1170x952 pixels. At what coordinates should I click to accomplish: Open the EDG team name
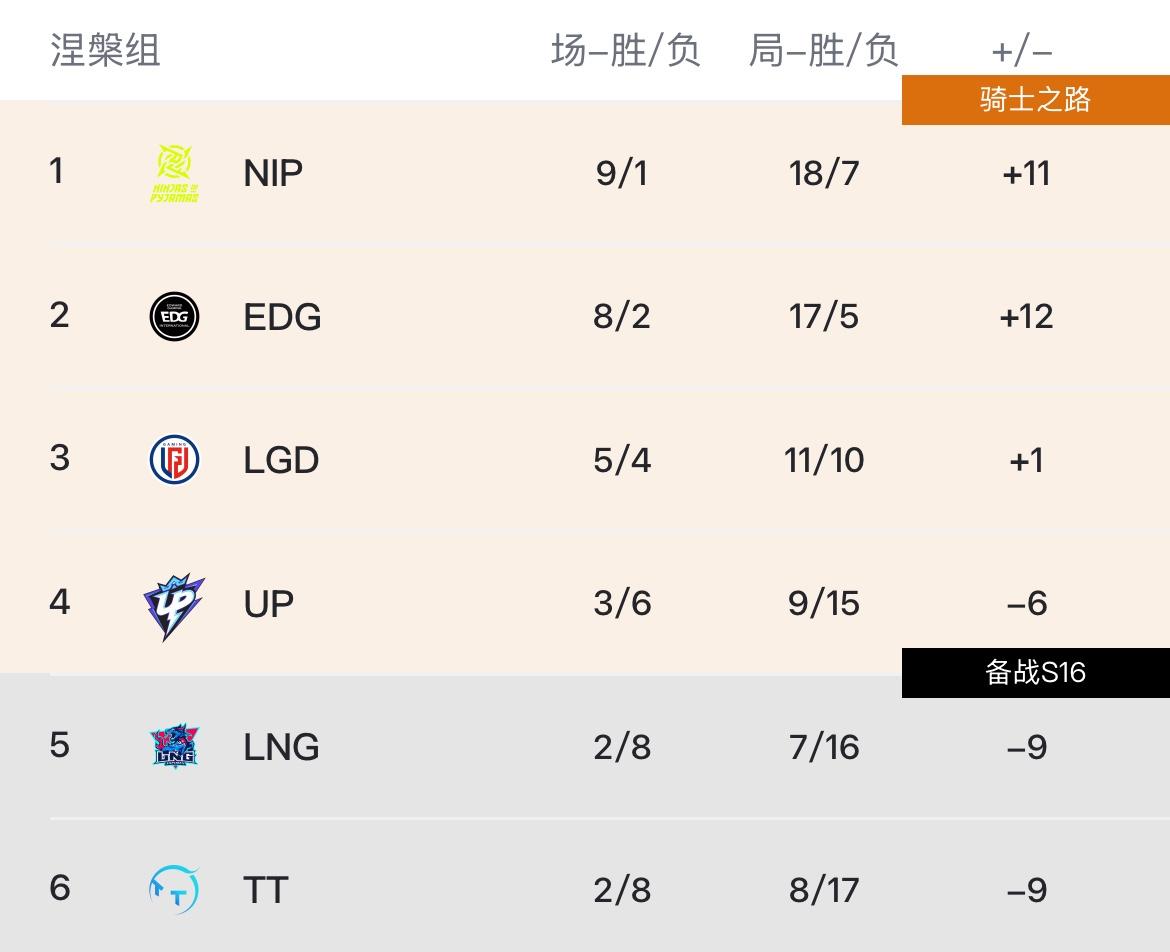coord(282,317)
